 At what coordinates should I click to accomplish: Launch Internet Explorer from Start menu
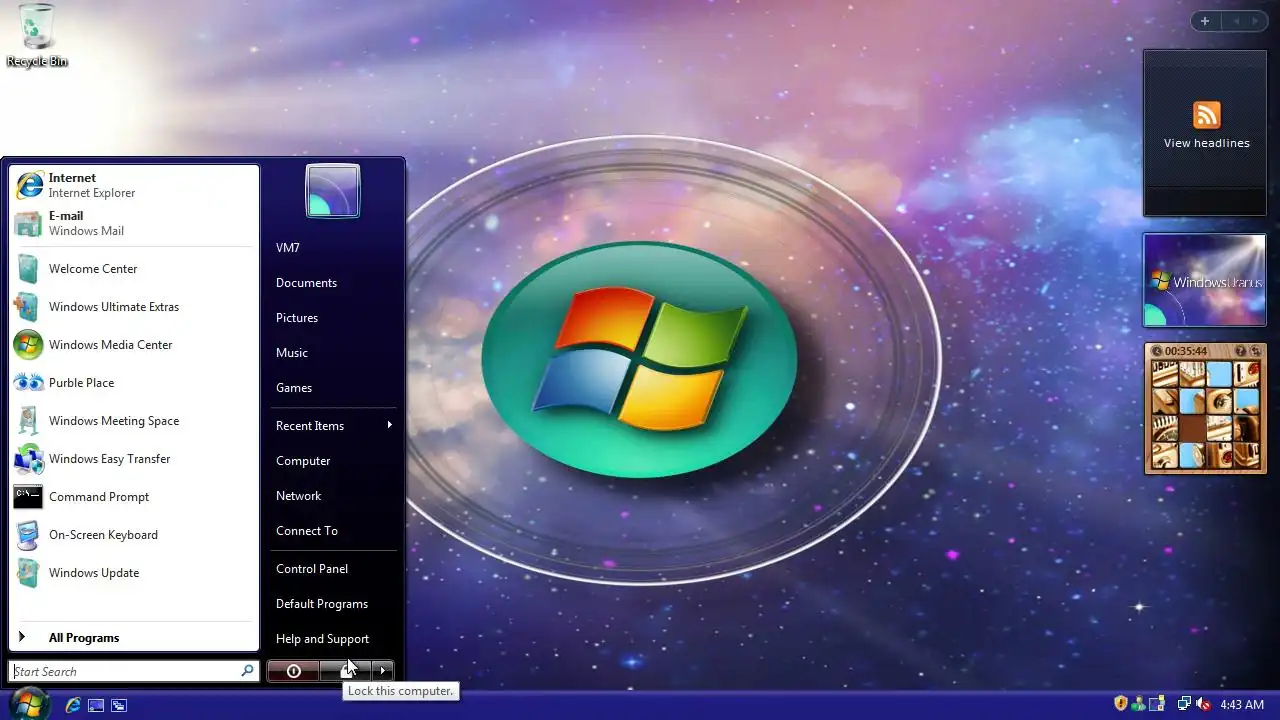(133, 185)
